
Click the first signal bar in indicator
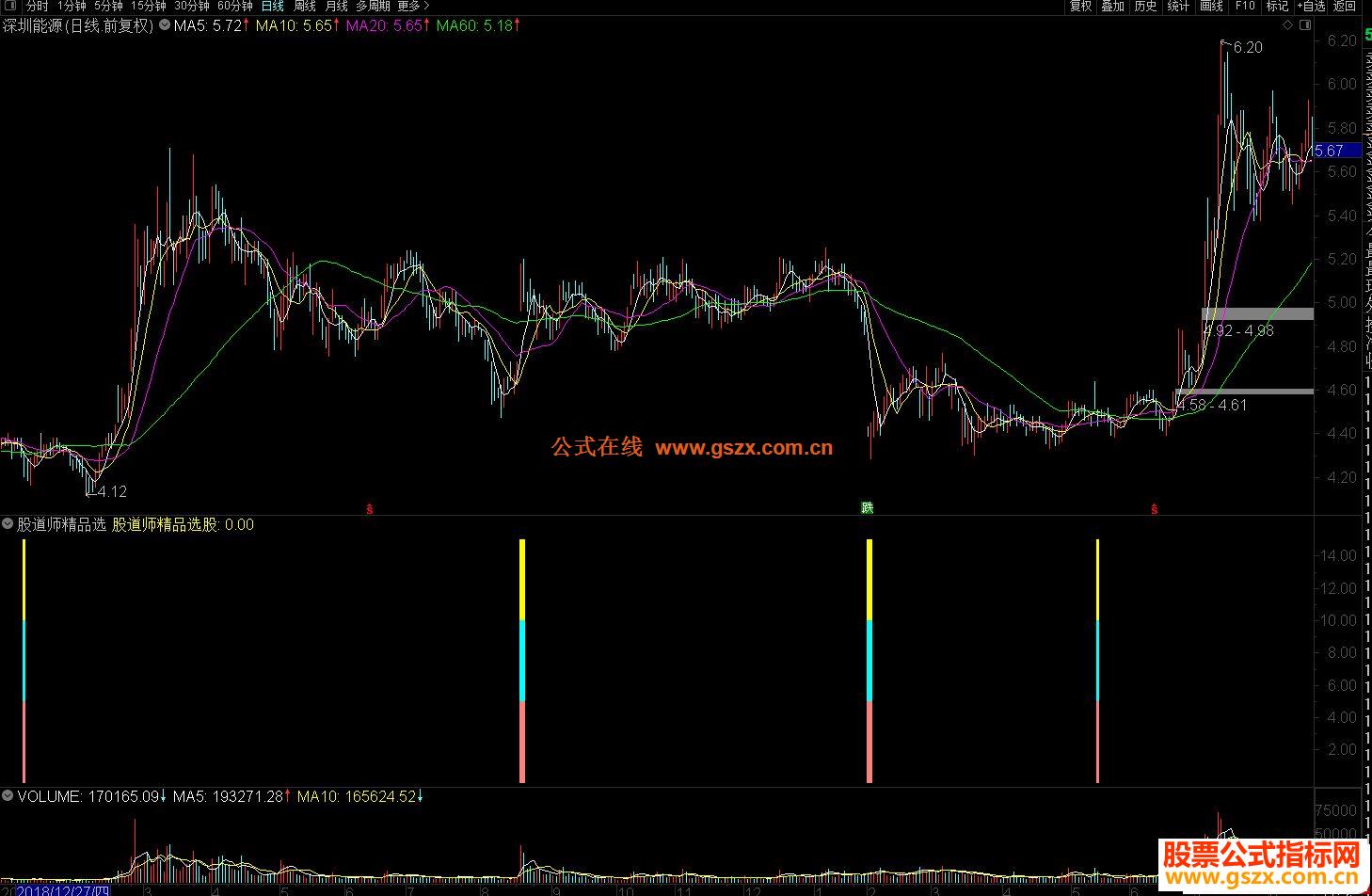pyautogui.click(x=24, y=661)
